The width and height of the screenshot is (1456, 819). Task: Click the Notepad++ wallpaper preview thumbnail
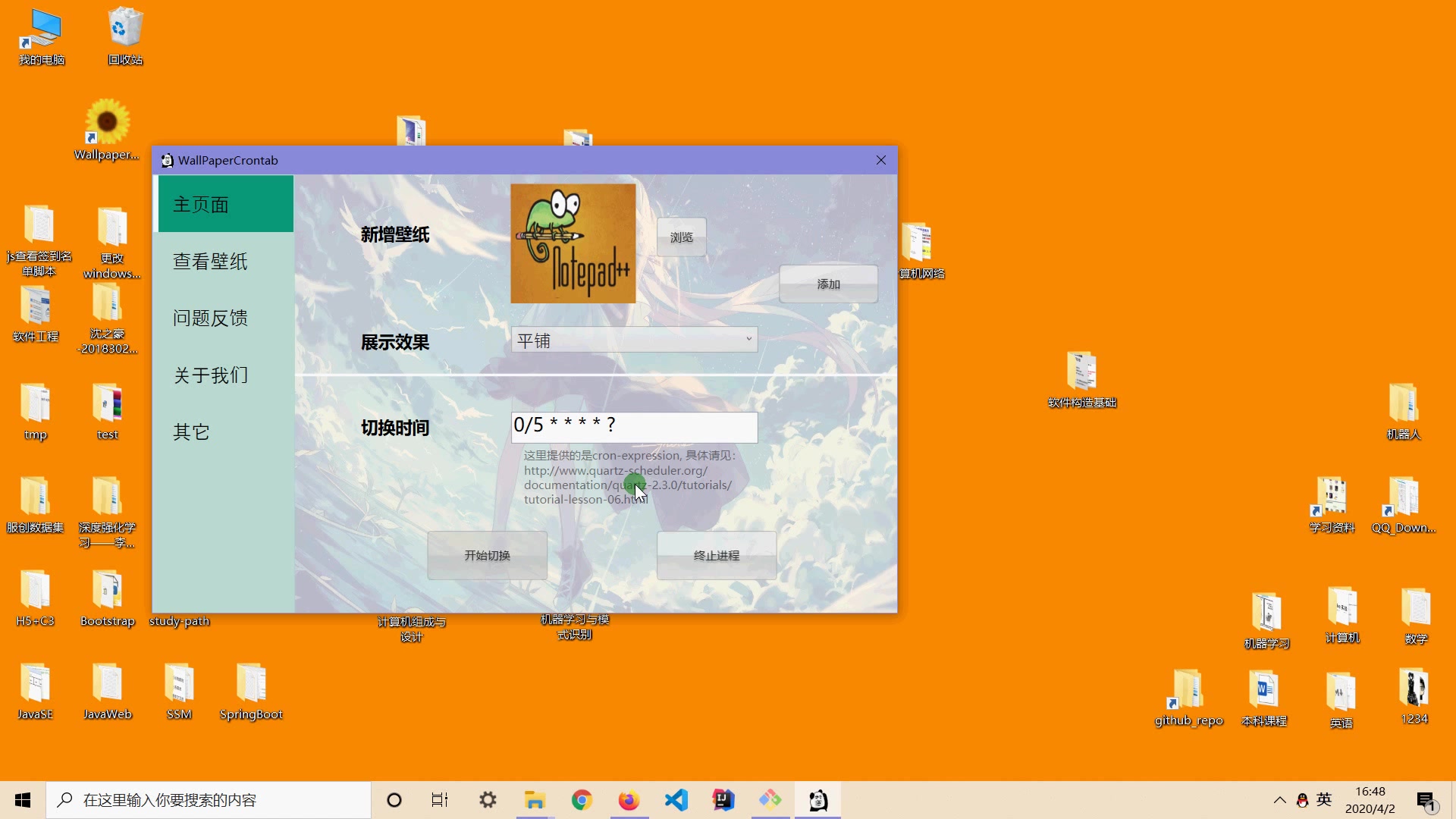click(x=573, y=243)
